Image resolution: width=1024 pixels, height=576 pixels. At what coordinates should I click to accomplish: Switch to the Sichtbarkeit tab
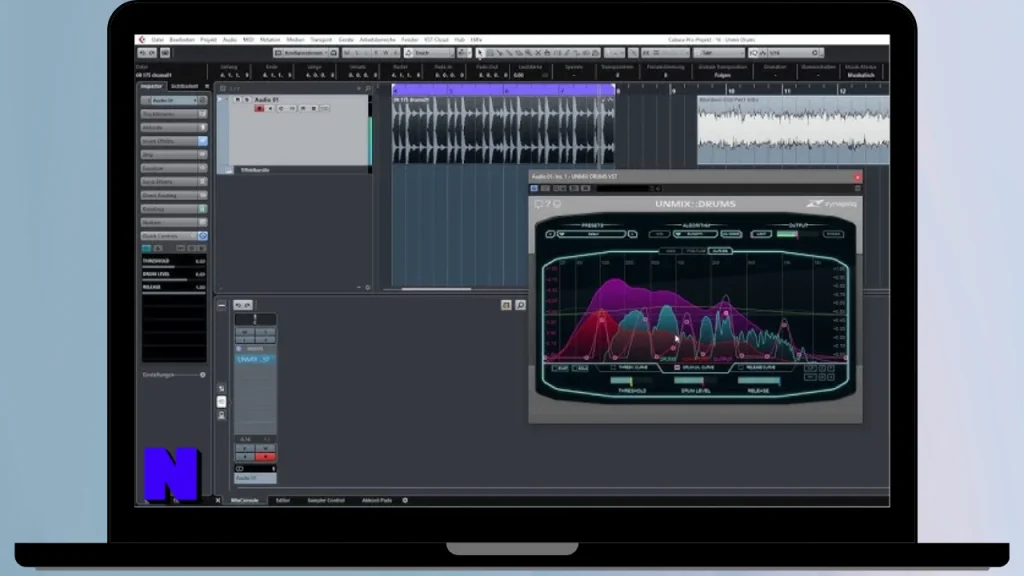point(184,86)
